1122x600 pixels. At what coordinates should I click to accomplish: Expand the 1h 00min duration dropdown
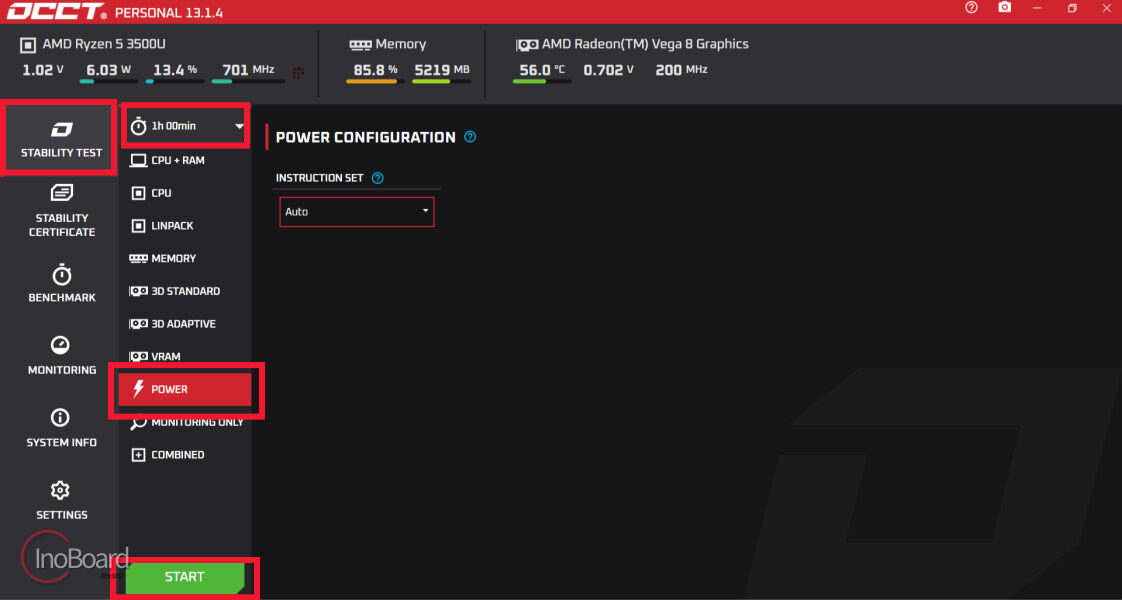186,126
